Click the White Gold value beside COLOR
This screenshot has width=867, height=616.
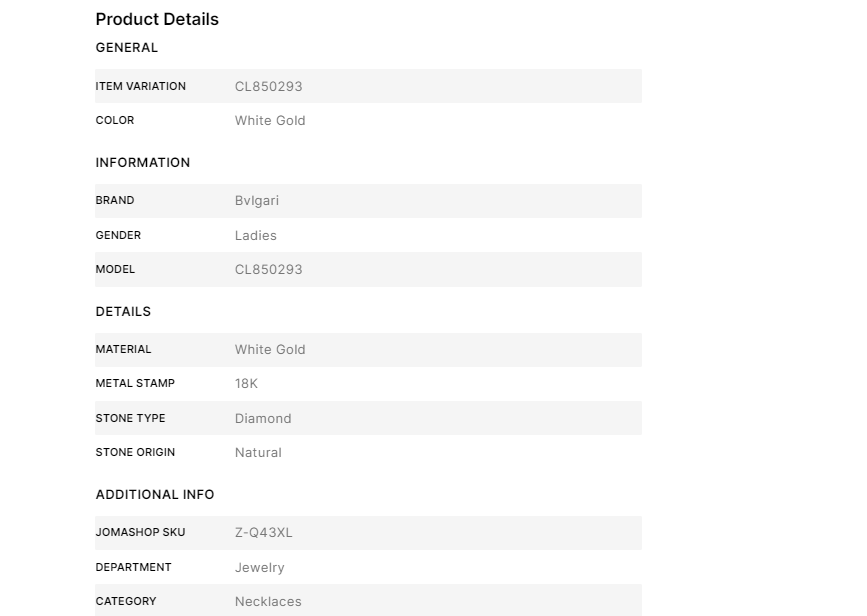click(x=270, y=121)
